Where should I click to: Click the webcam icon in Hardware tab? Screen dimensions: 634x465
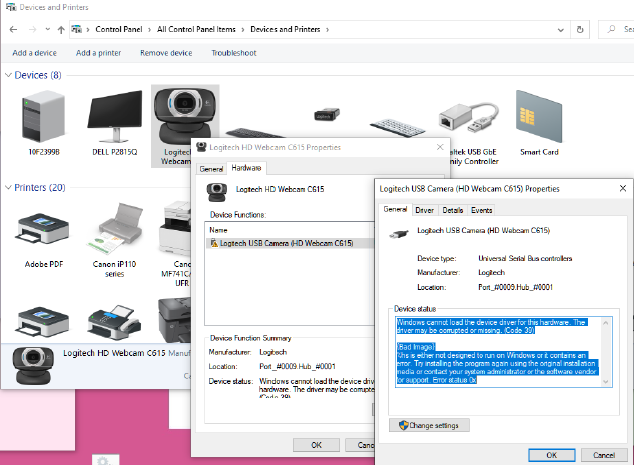(x=217, y=192)
